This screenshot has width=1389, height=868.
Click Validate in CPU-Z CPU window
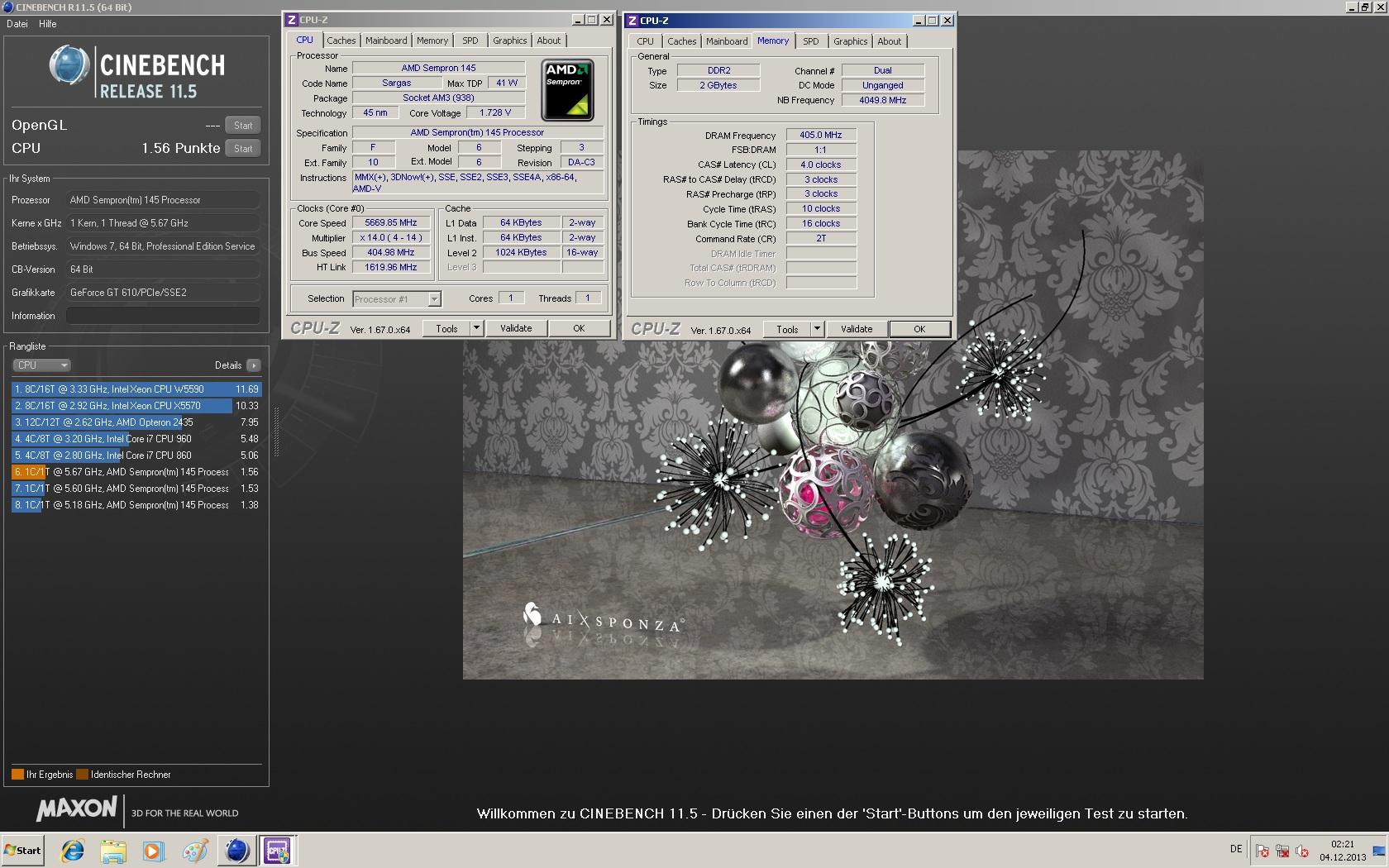516,328
